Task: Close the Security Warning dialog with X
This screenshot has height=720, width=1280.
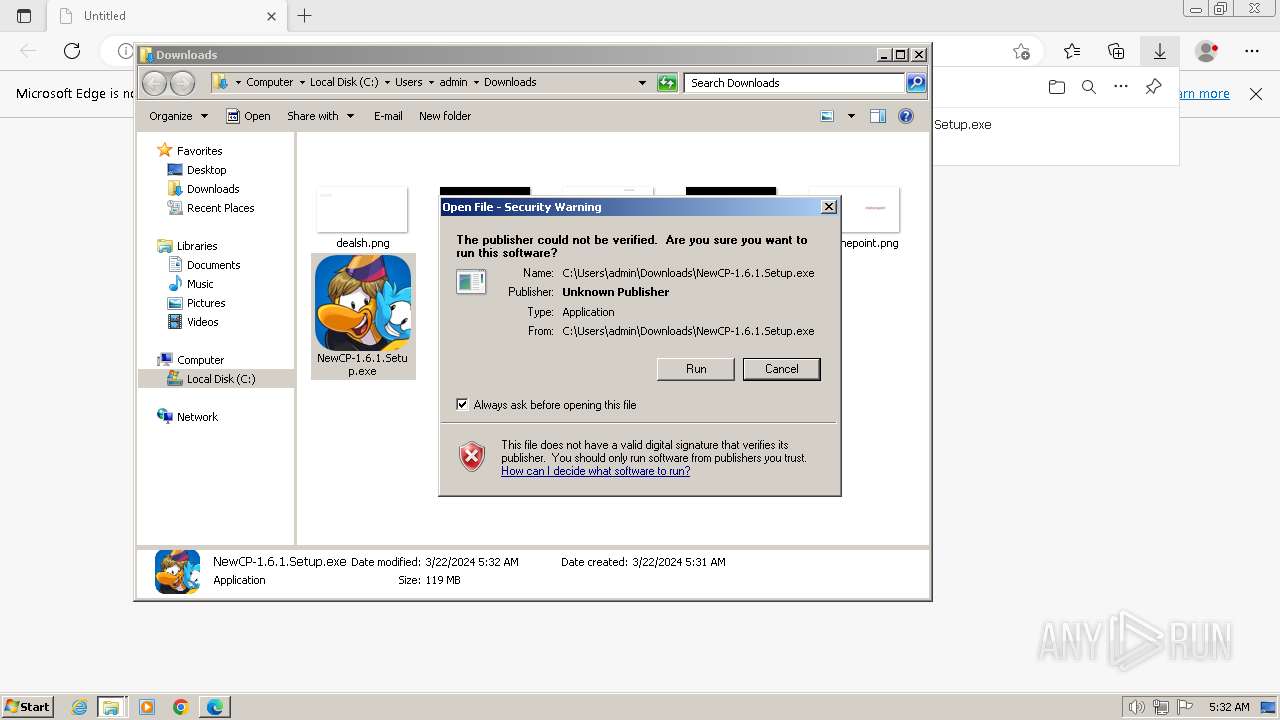Action: tap(828, 207)
